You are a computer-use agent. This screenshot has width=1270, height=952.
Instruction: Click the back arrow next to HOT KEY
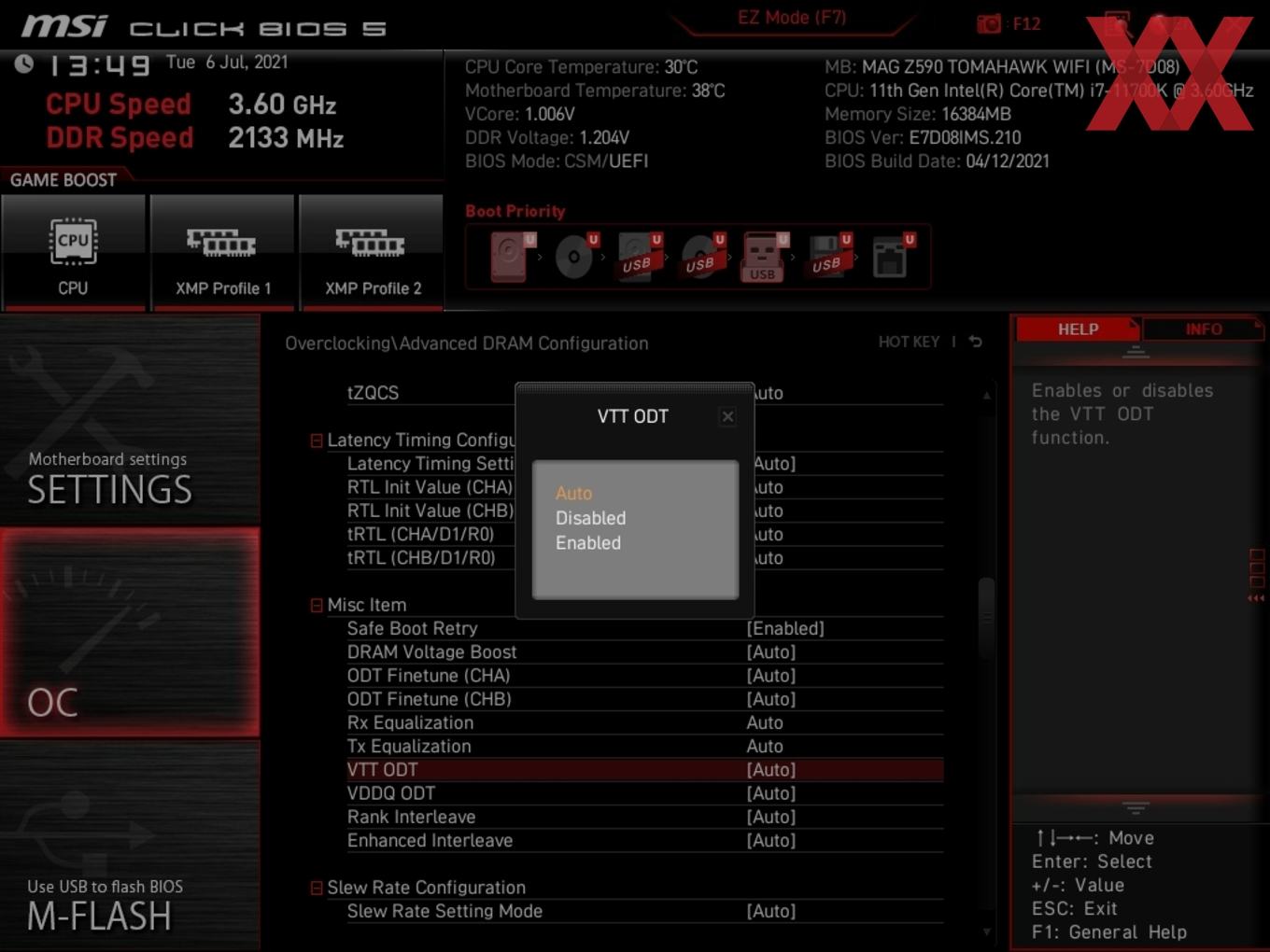point(976,343)
